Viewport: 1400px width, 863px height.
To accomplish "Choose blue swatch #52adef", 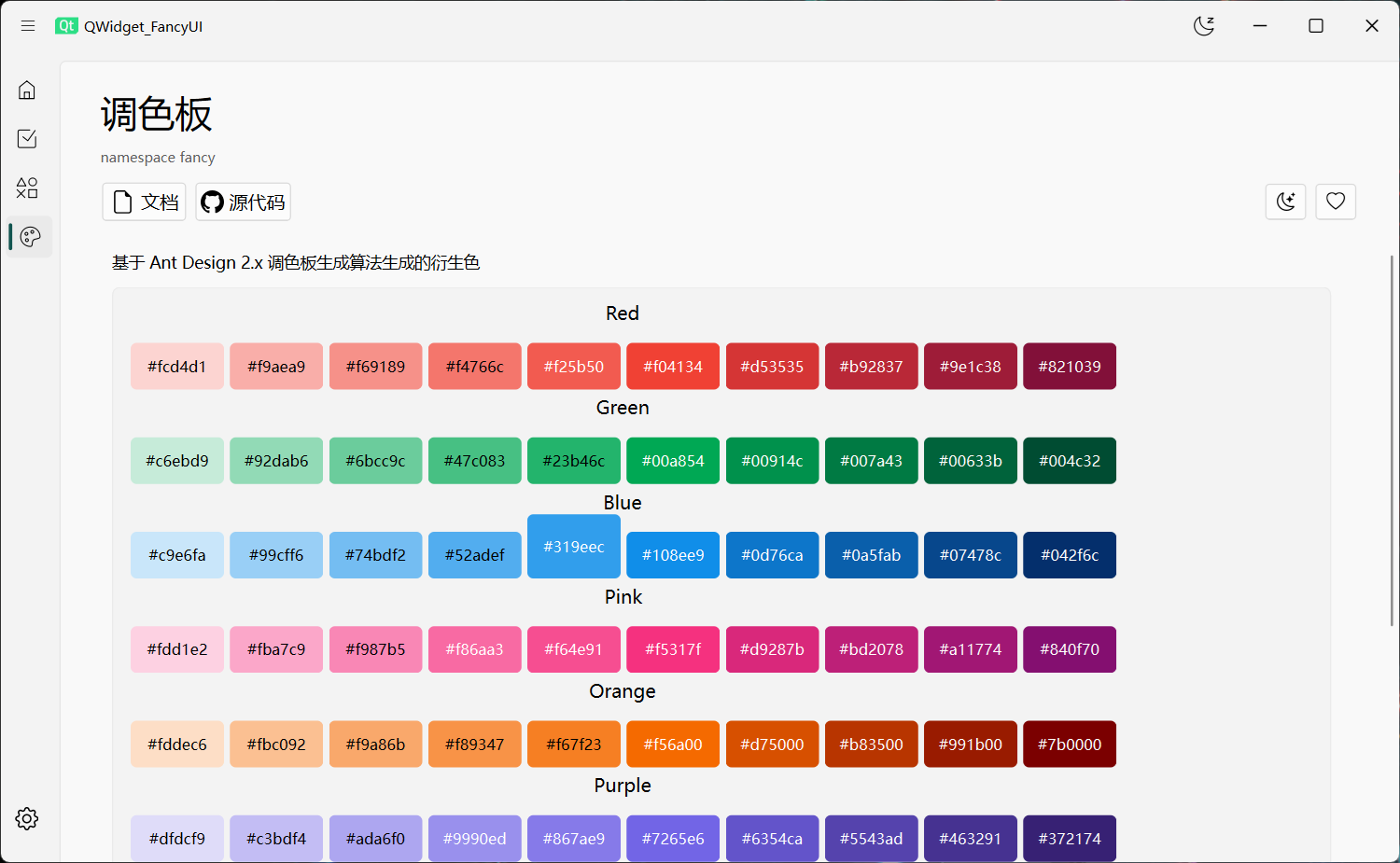I will [475, 555].
